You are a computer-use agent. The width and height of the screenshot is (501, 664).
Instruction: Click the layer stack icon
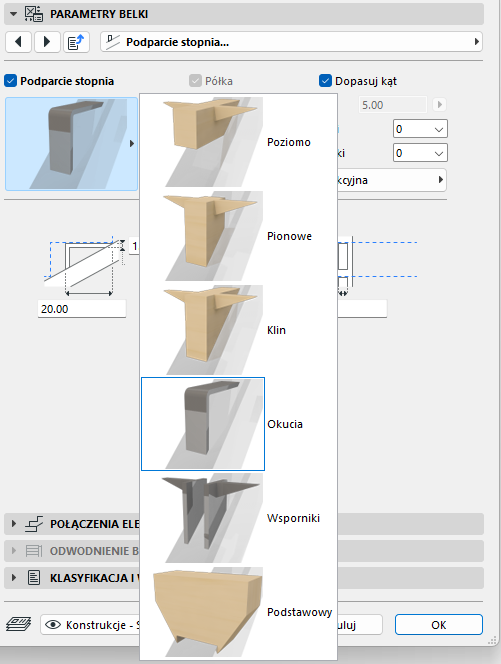tap(19, 624)
